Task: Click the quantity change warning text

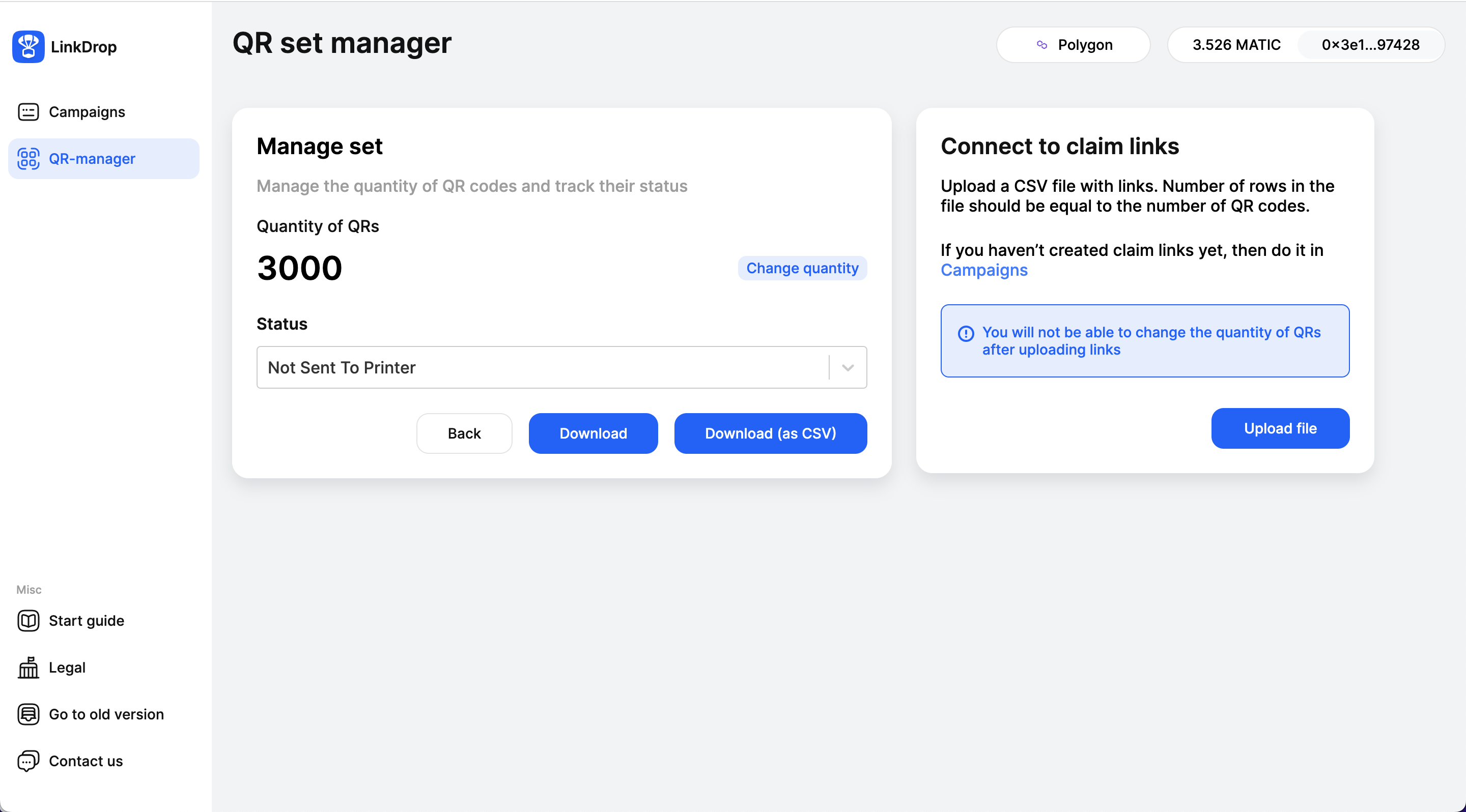Action: [x=1151, y=340]
